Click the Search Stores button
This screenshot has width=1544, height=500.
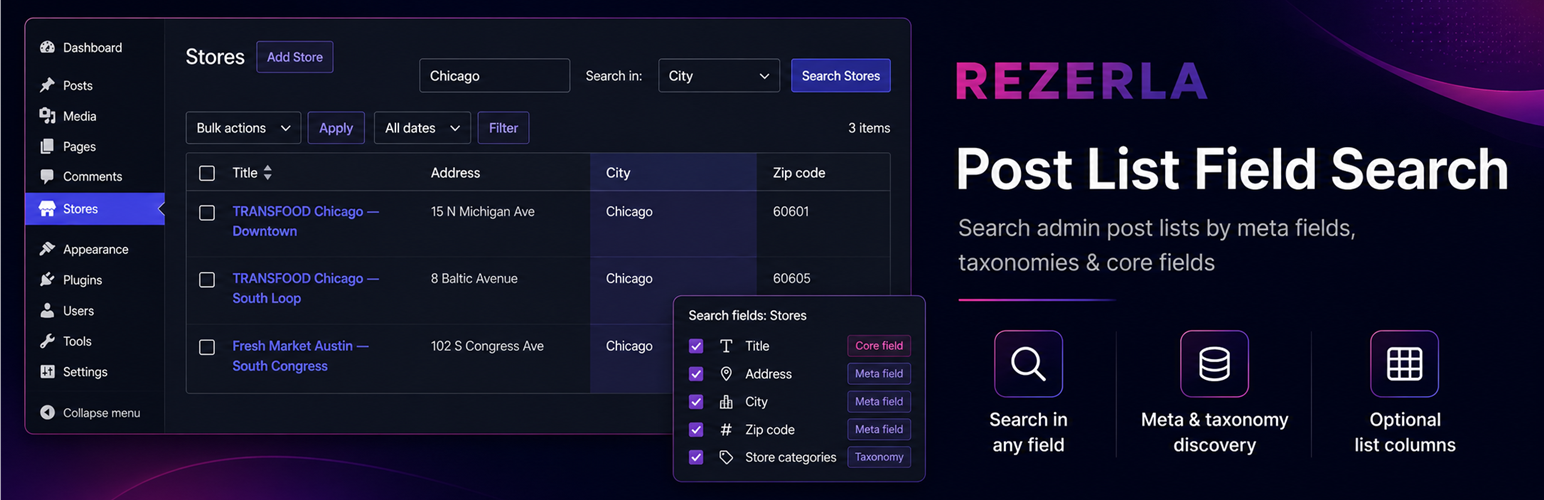click(x=841, y=76)
